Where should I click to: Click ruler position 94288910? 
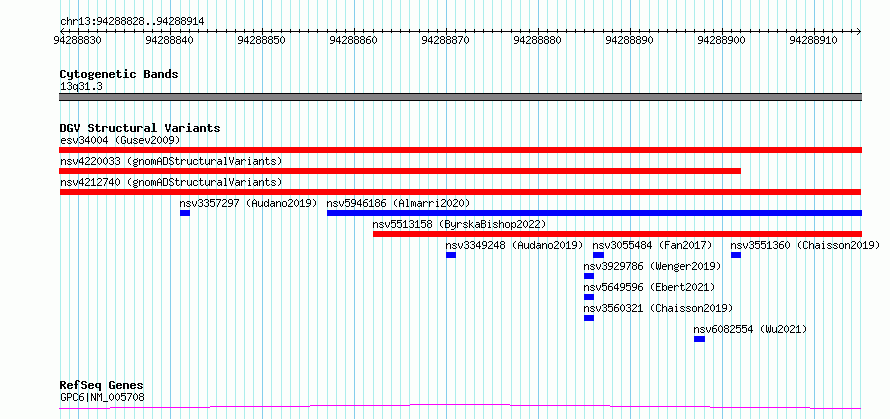(813, 40)
